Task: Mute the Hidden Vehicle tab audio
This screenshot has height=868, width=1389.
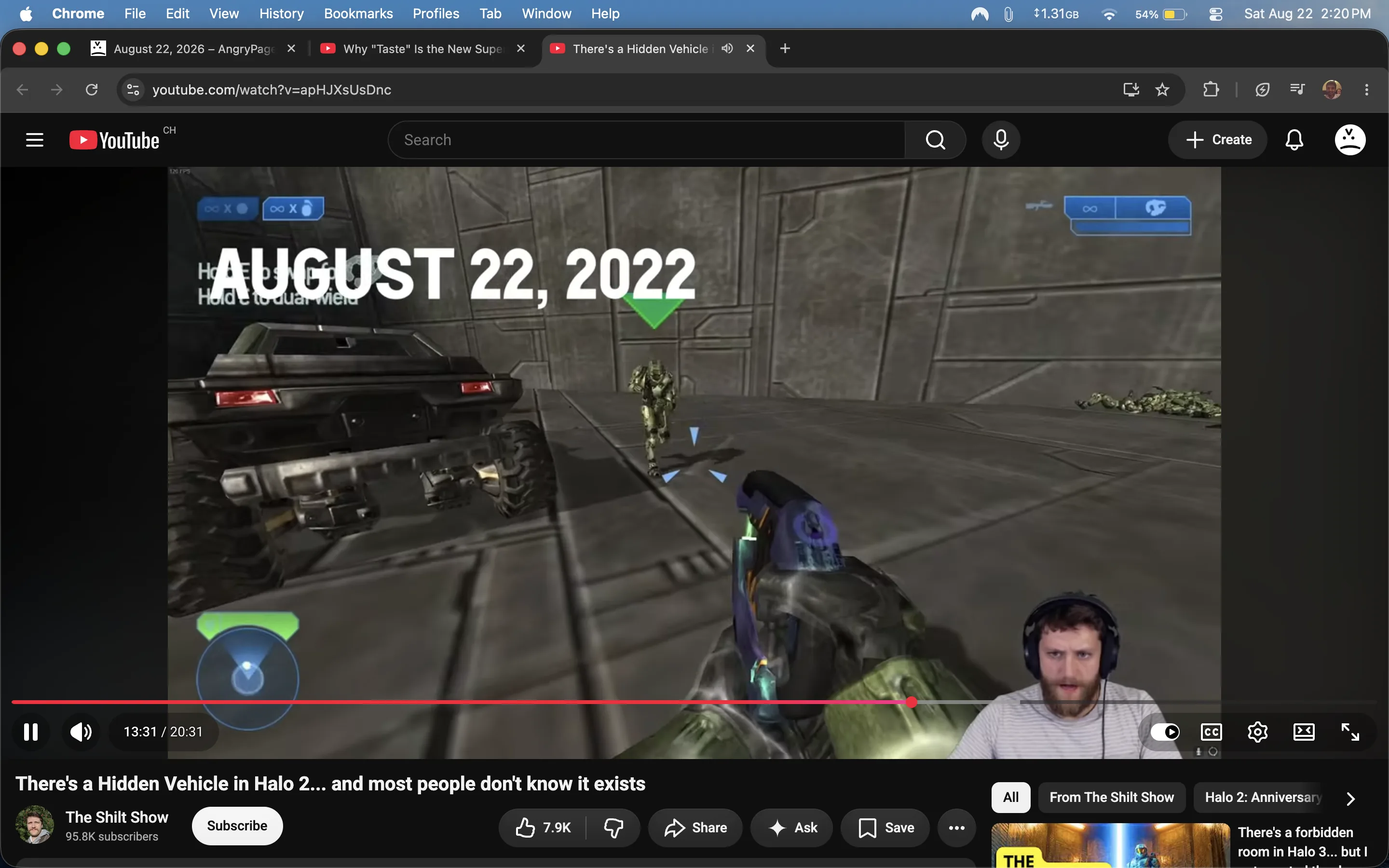Action: tap(727, 49)
